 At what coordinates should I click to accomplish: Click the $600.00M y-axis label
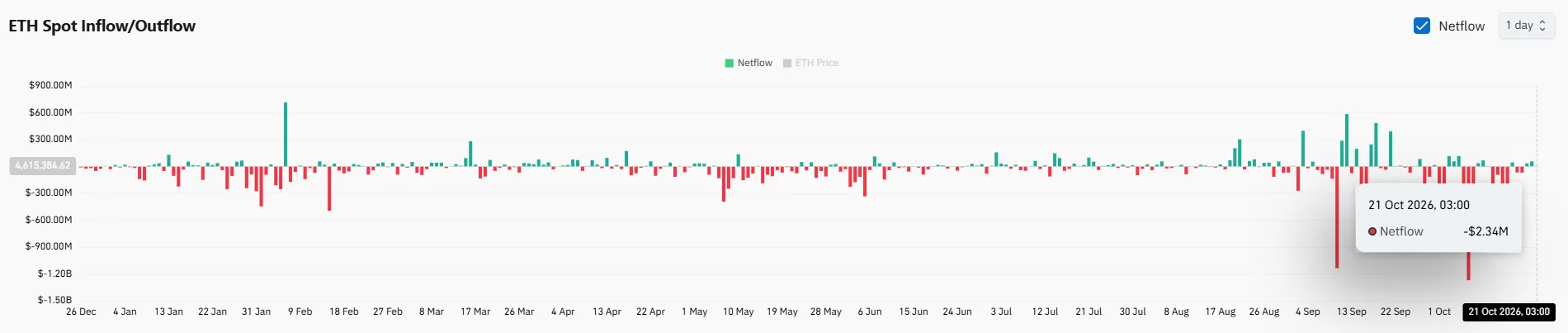coord(50,112)
